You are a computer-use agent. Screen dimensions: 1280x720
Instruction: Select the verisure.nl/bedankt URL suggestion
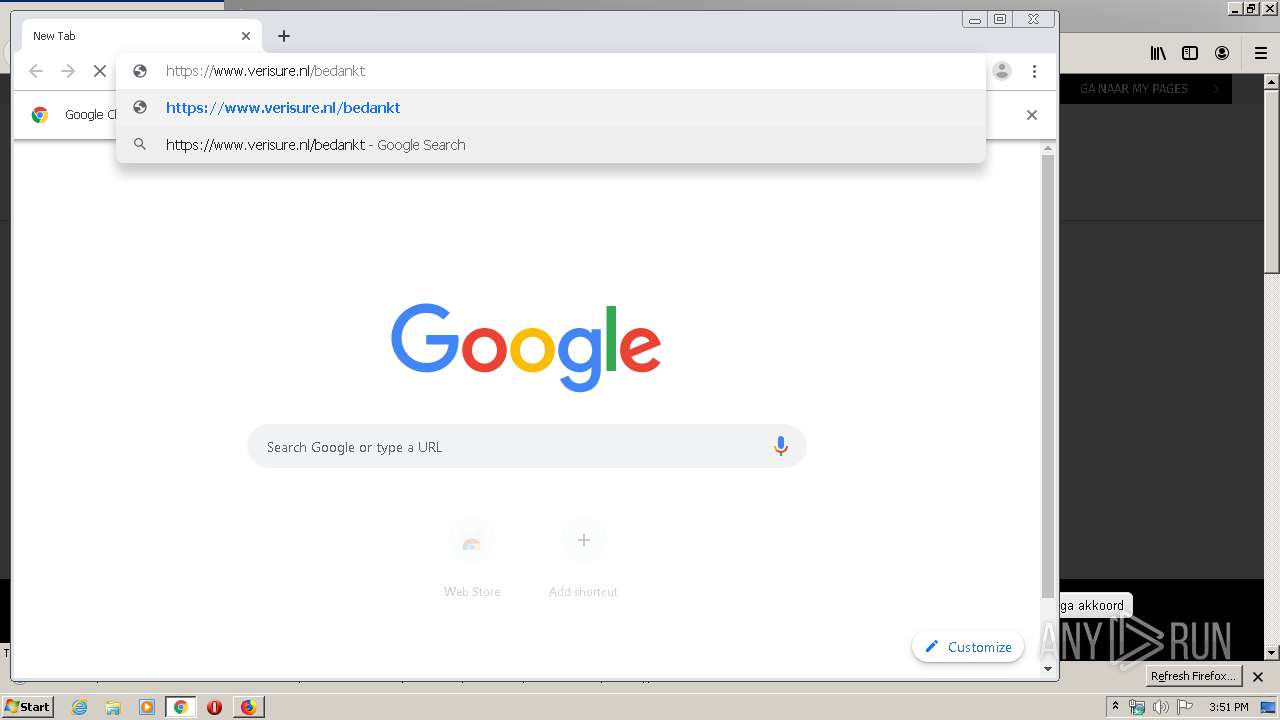pos(551,108)
